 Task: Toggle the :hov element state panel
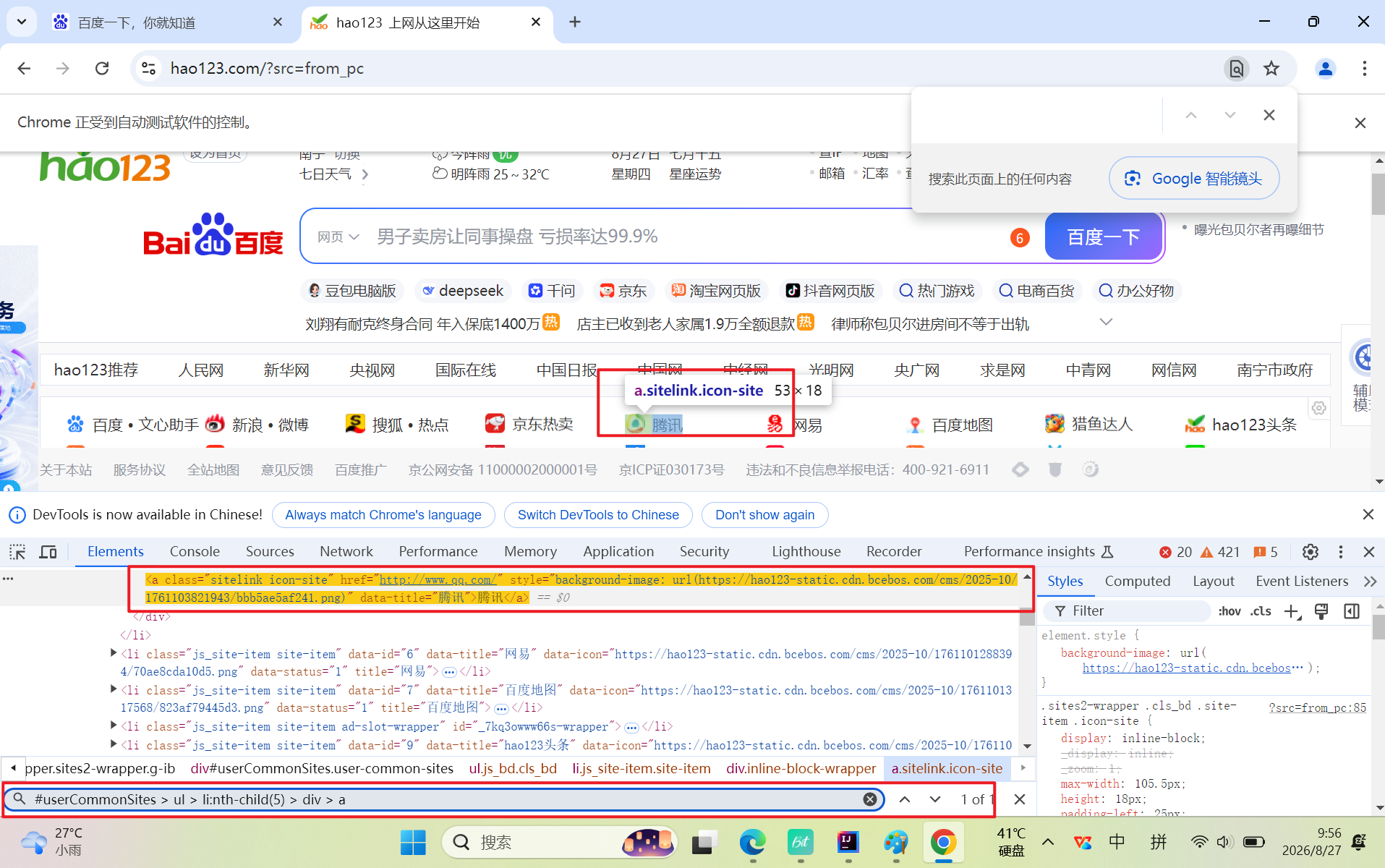pyautogui.click(x=1230, y=611)
